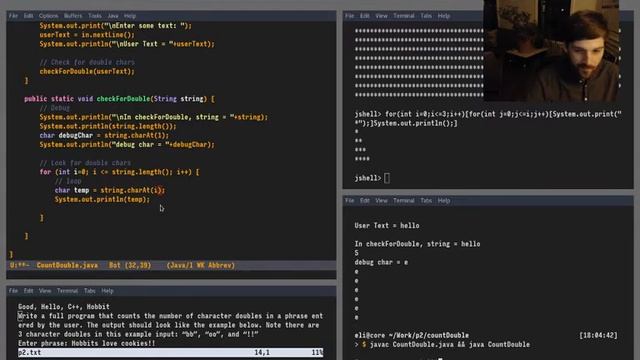Click 'Enter phrase: Hobbits love cookies!!' line

pyautogui.click(x=87, y=343)
